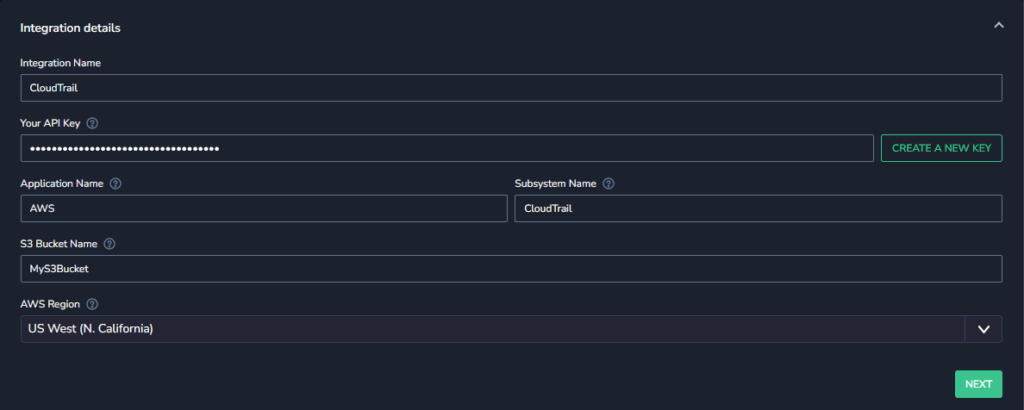This screenshot has height=410, width=1024.
Task: Click the S3 Bucket Name help icon
Action: pos(110,244)
